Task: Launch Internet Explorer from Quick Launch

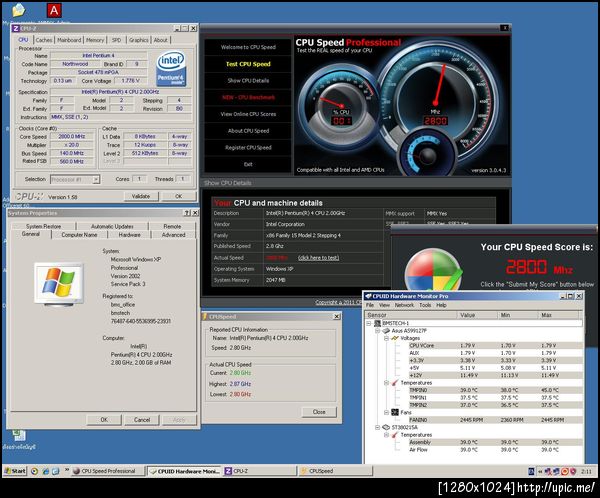Action: pos(45,471)
